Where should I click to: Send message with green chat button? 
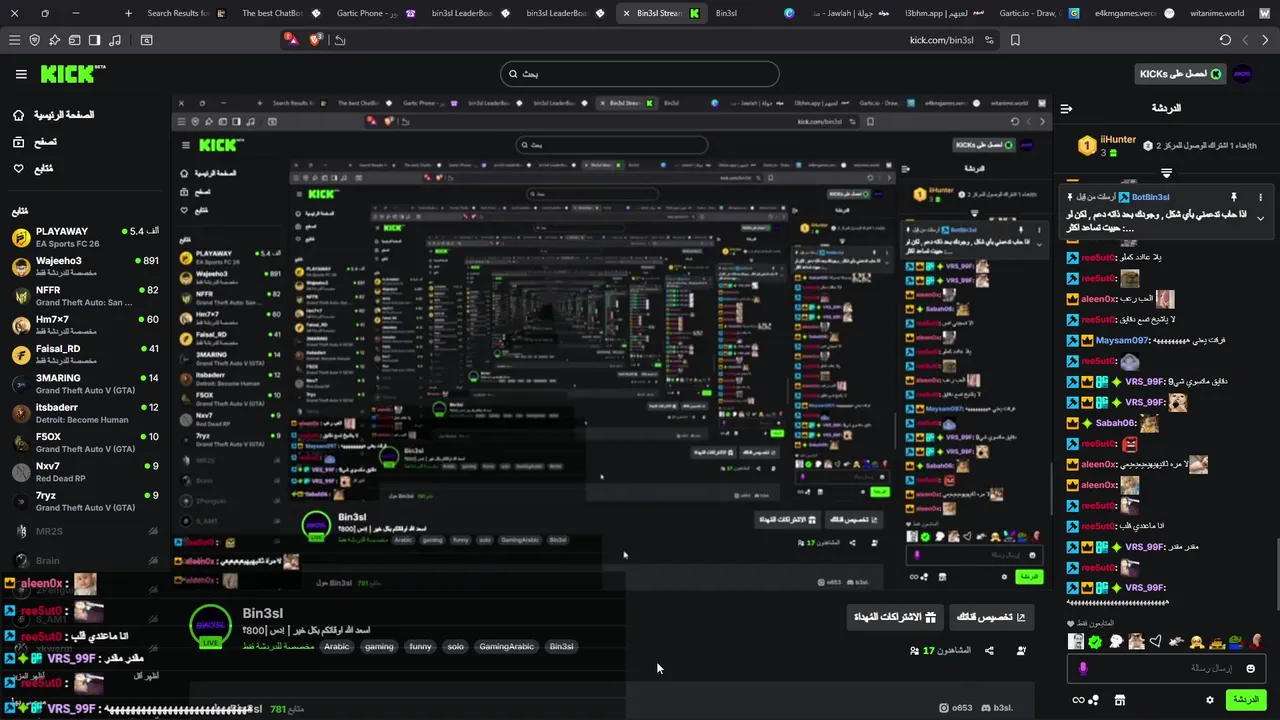1246,700
